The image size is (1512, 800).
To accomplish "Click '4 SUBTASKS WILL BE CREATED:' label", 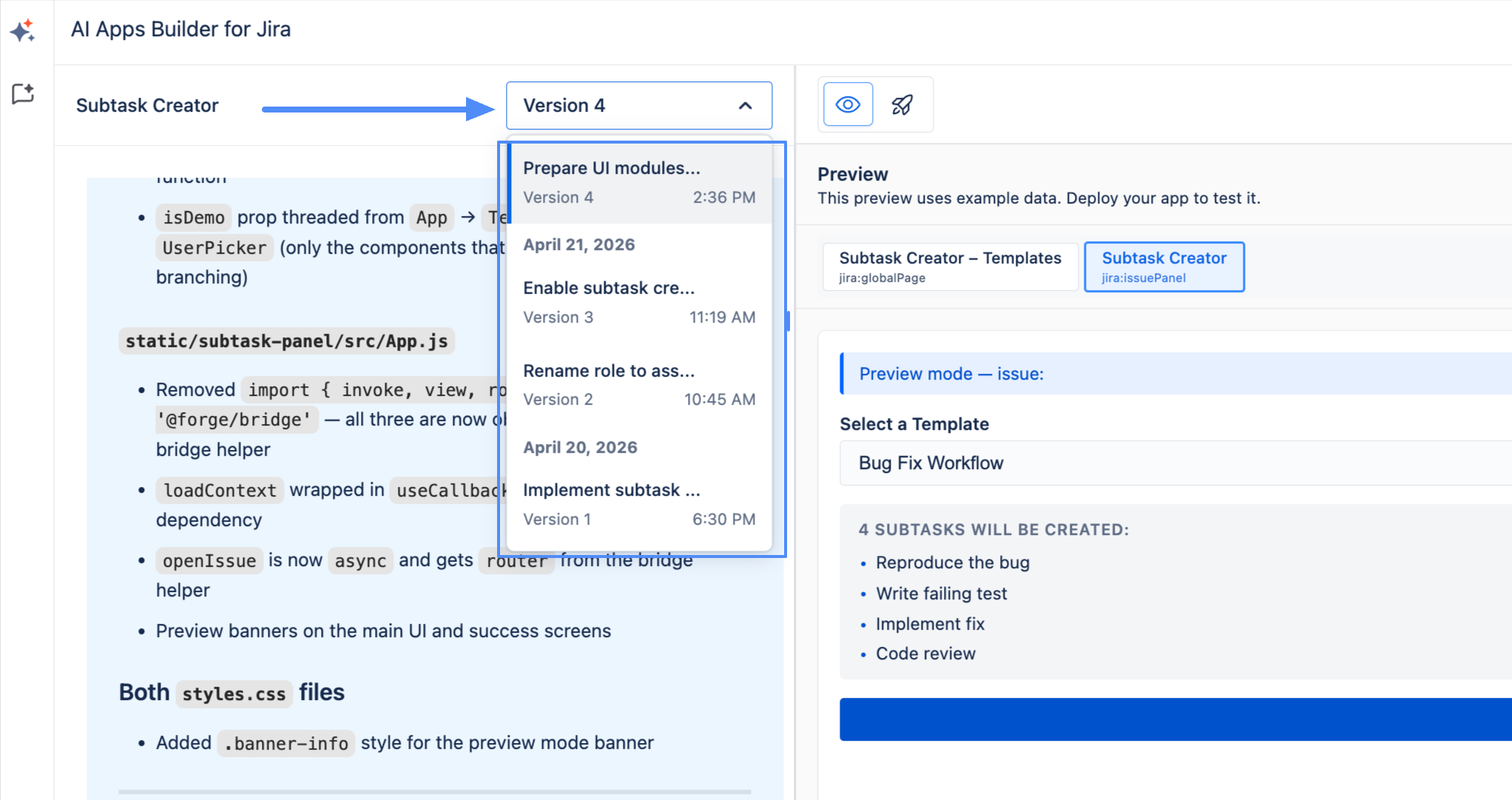I will click(993, 530).
